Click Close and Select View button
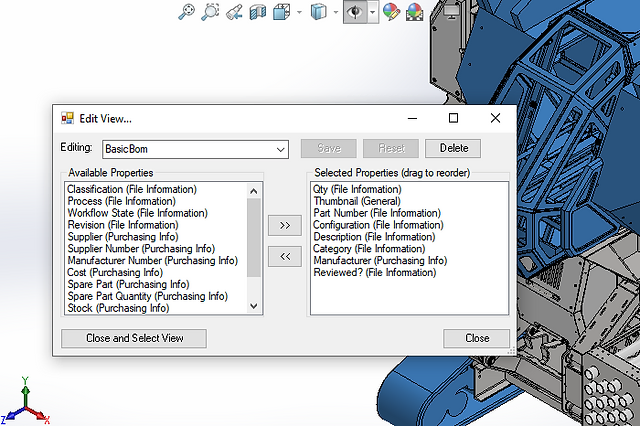This screenshot has width=640, height=426. [134, 338]
